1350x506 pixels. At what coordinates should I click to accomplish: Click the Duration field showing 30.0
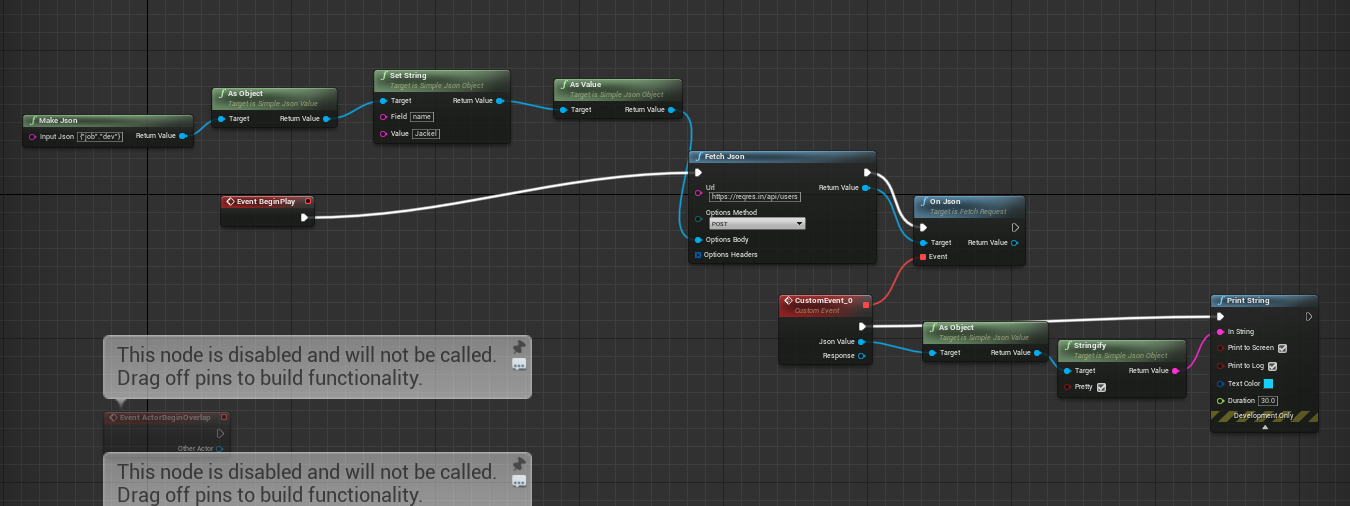tap(1268, 401)
